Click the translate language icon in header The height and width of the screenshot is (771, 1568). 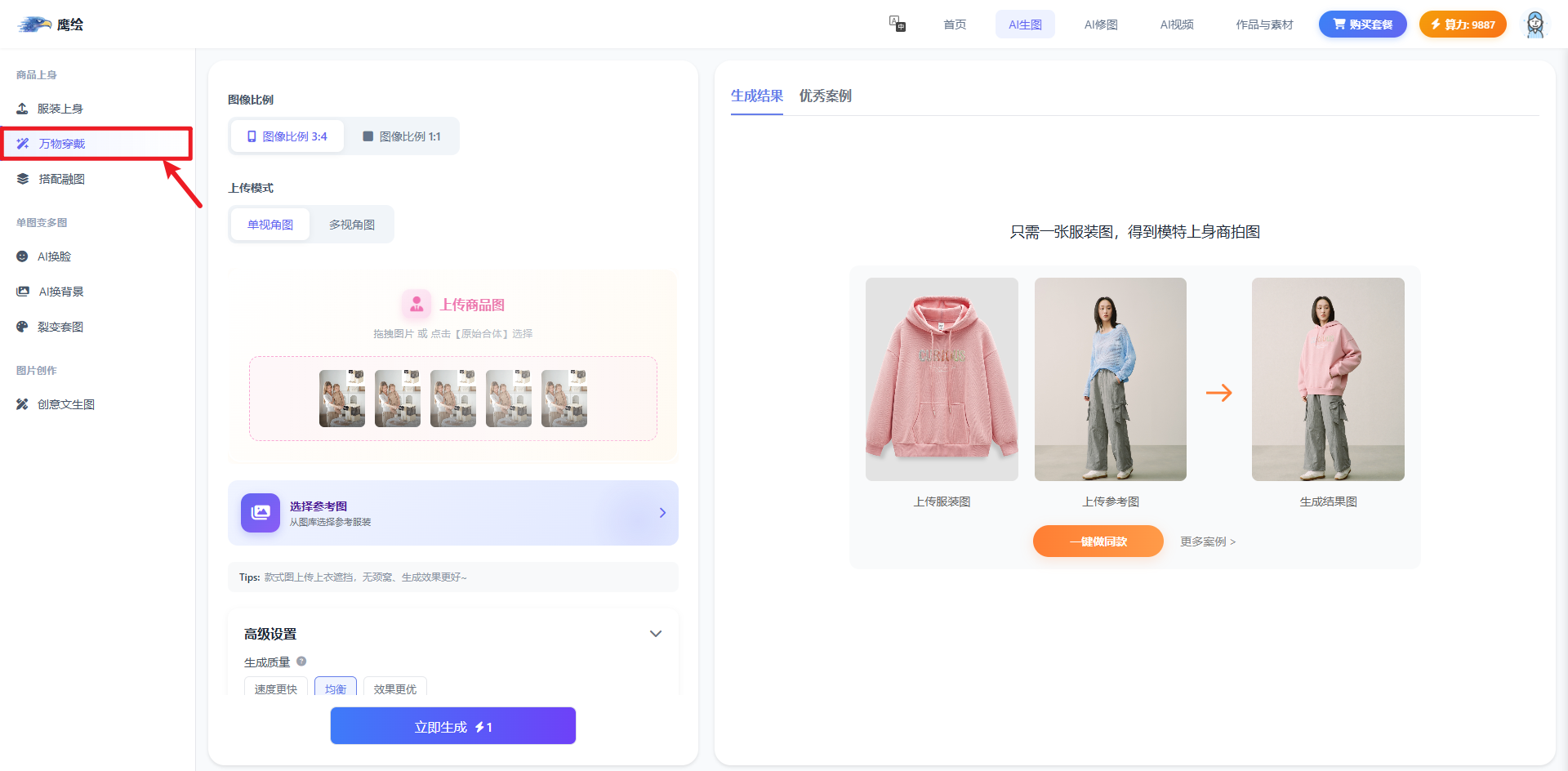coord(897,24)
